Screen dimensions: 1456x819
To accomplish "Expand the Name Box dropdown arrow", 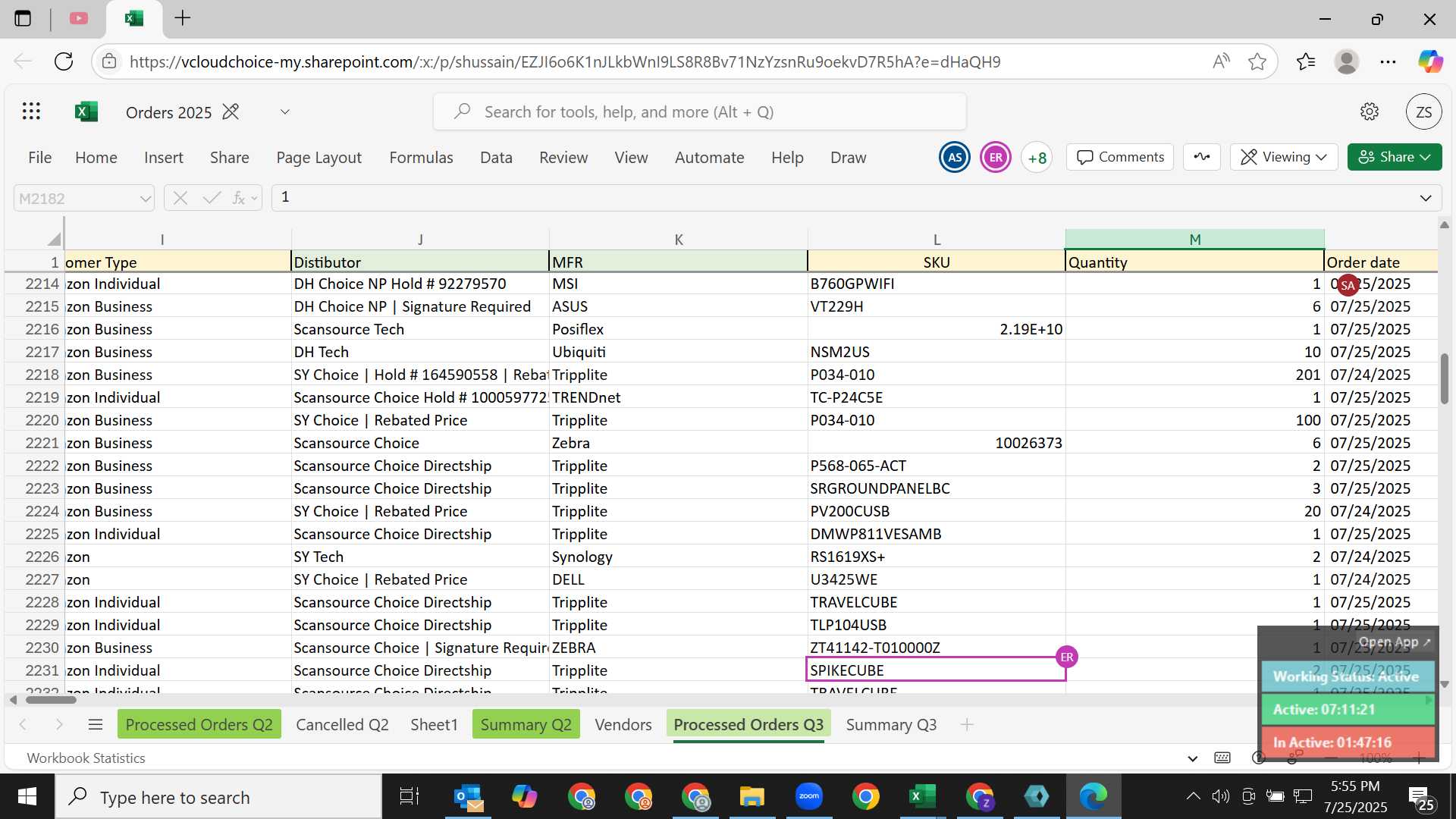I will pos(145,199).
